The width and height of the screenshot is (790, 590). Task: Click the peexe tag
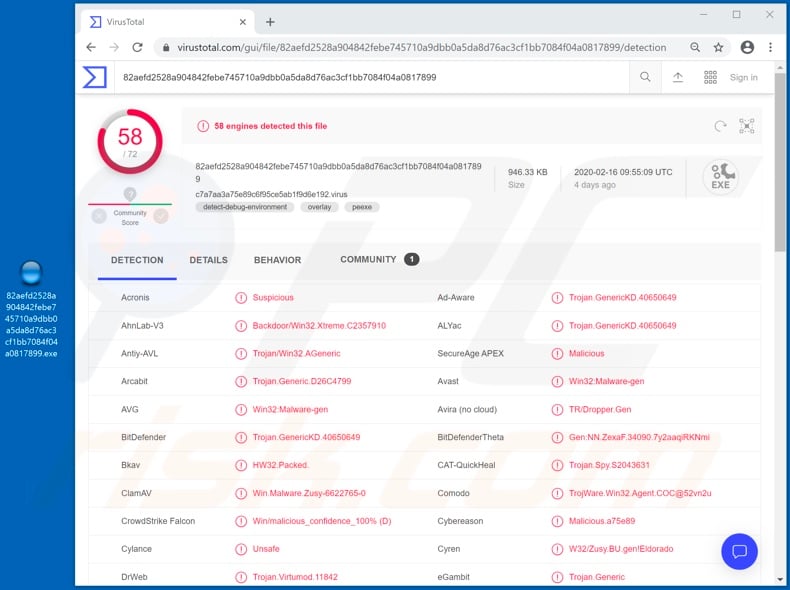[x=362, y=207]
